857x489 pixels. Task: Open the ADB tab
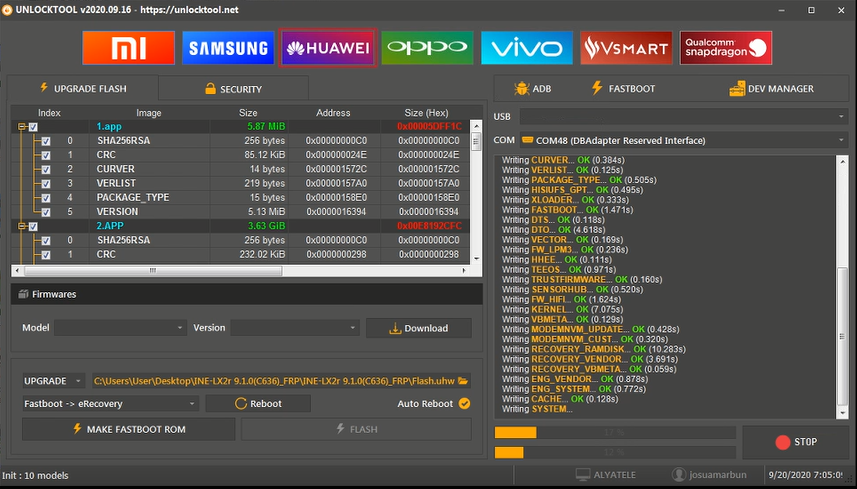pyautogui.click(x=532, y=89)
